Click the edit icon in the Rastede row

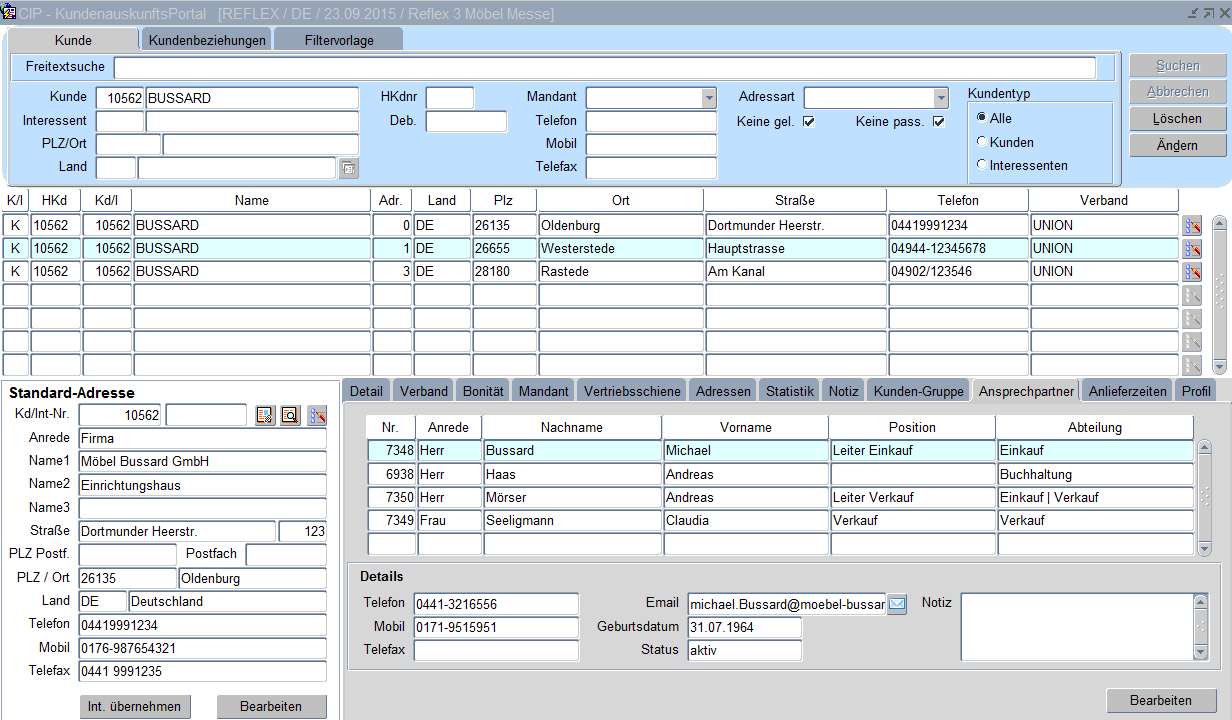pos(1191,272)
